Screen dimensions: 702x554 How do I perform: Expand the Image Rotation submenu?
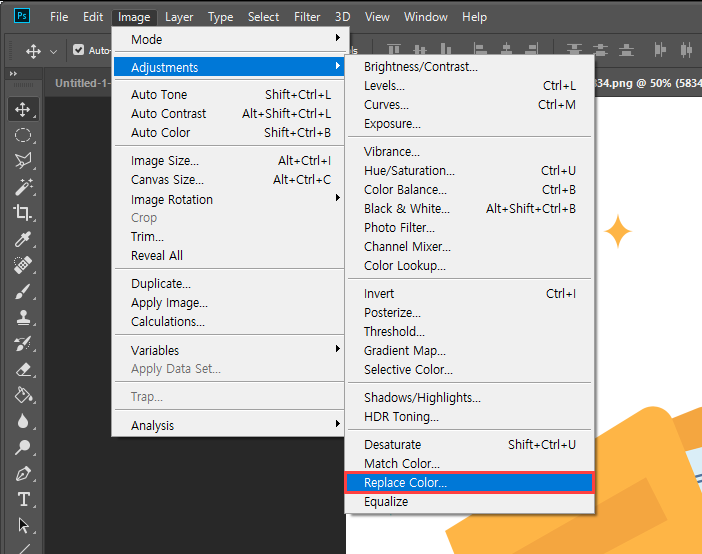(x=228, y=199)
